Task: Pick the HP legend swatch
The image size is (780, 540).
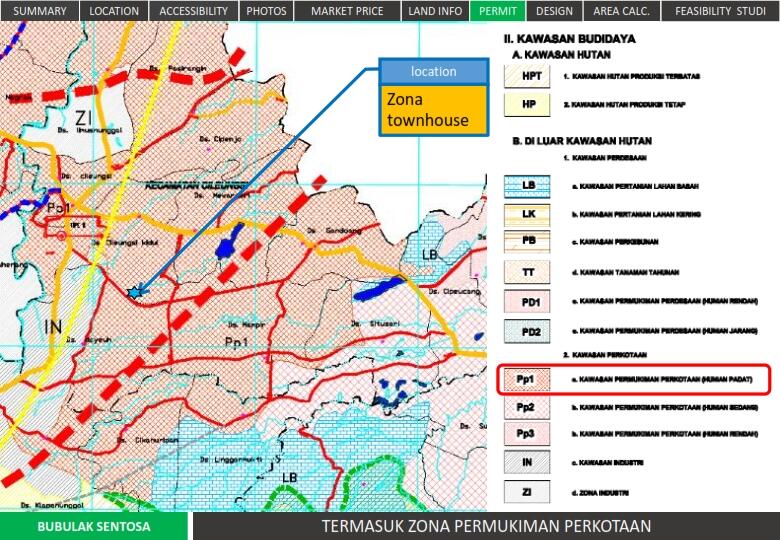Action: tap(527, 105)
